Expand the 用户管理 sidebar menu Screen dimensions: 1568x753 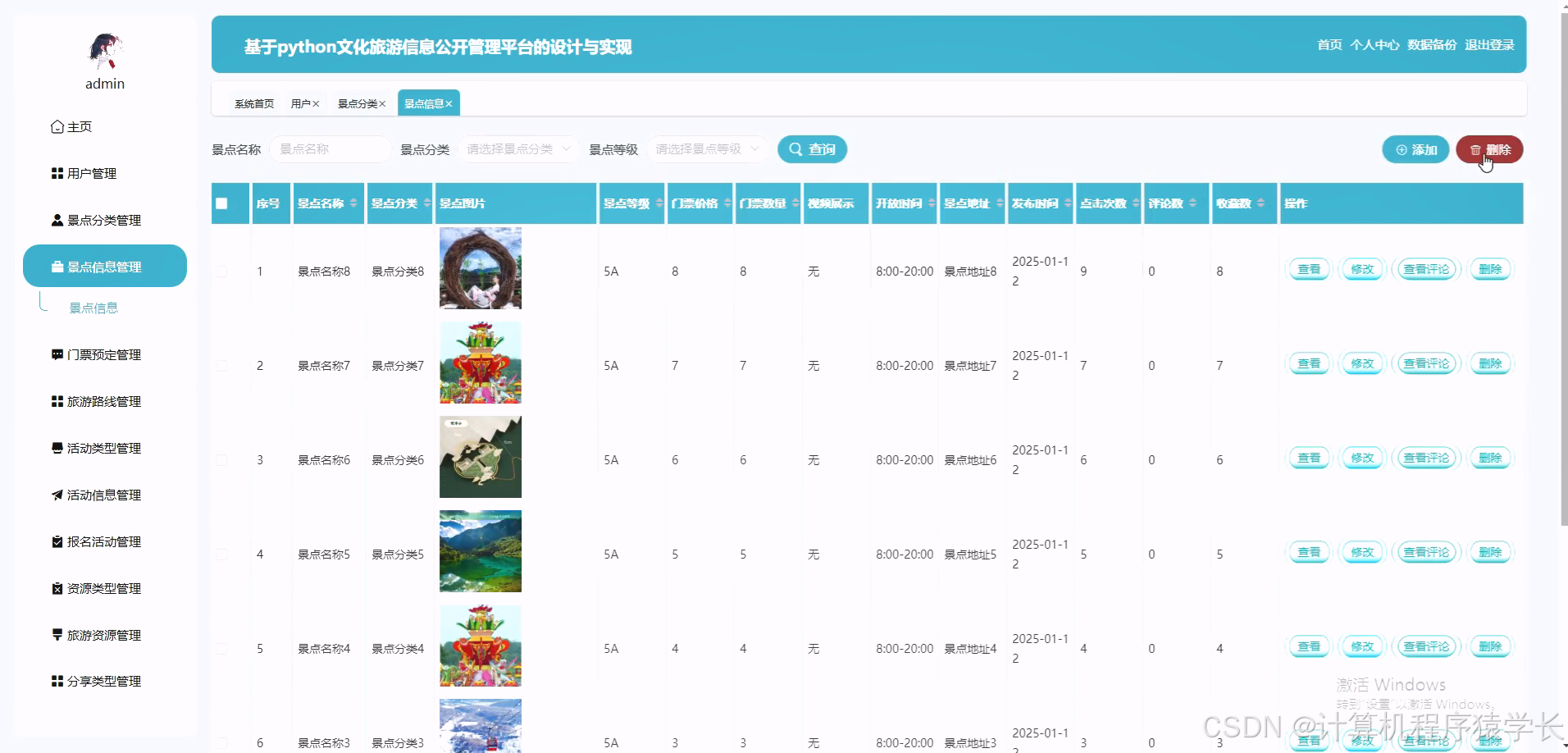coord(105,173)
